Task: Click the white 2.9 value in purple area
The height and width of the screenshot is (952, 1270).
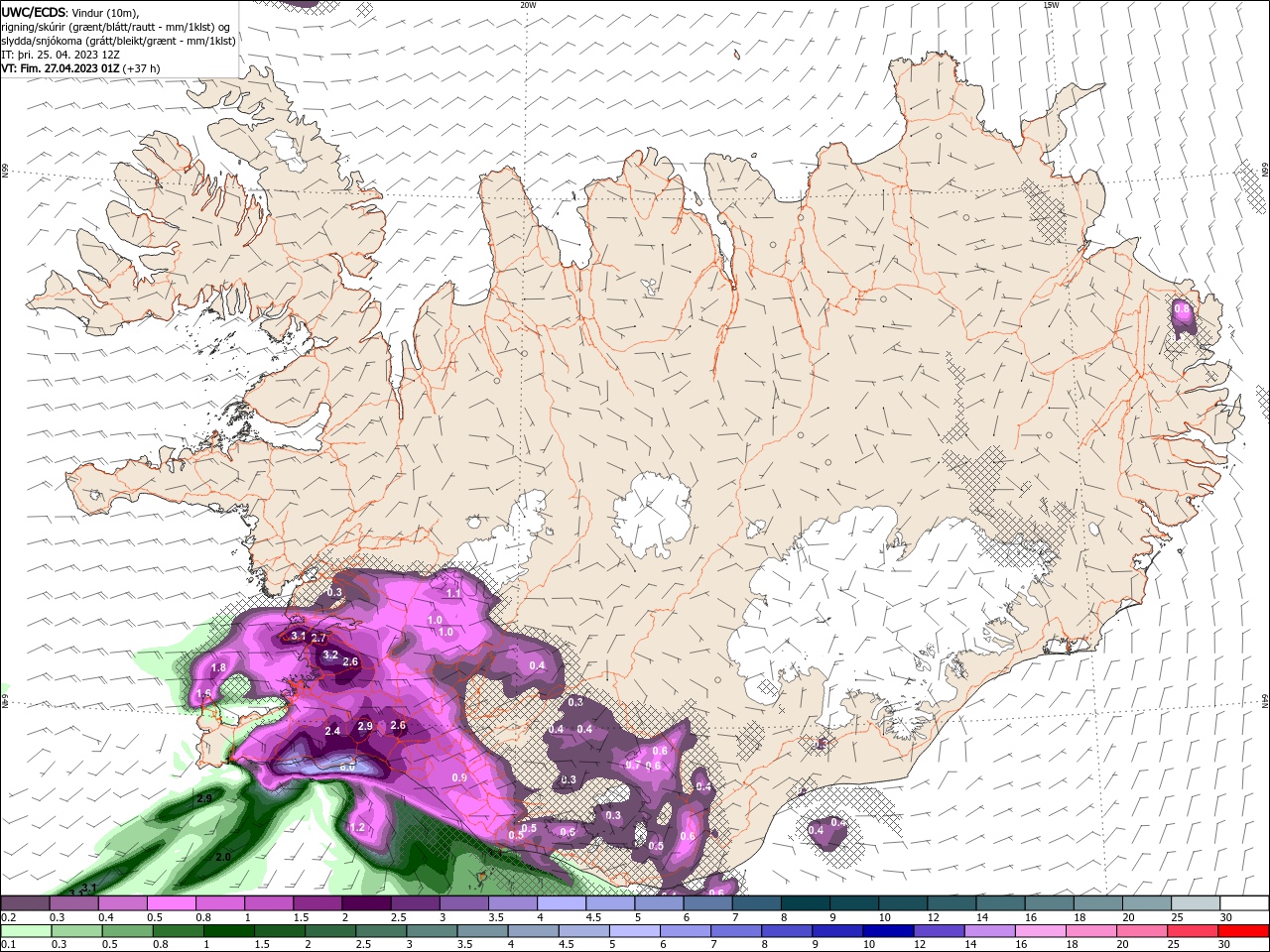Action: pos(364,726)
